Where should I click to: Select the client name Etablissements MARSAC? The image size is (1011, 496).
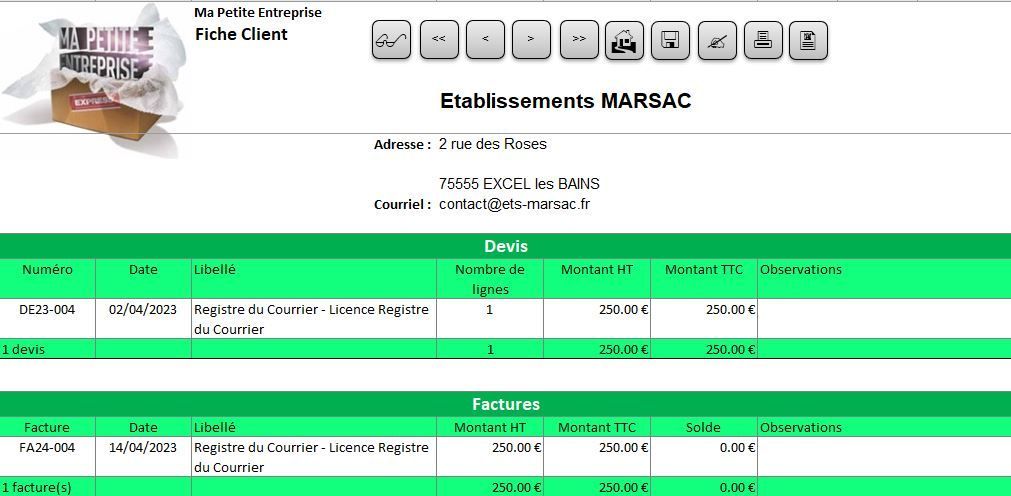(x=565, y=101)
